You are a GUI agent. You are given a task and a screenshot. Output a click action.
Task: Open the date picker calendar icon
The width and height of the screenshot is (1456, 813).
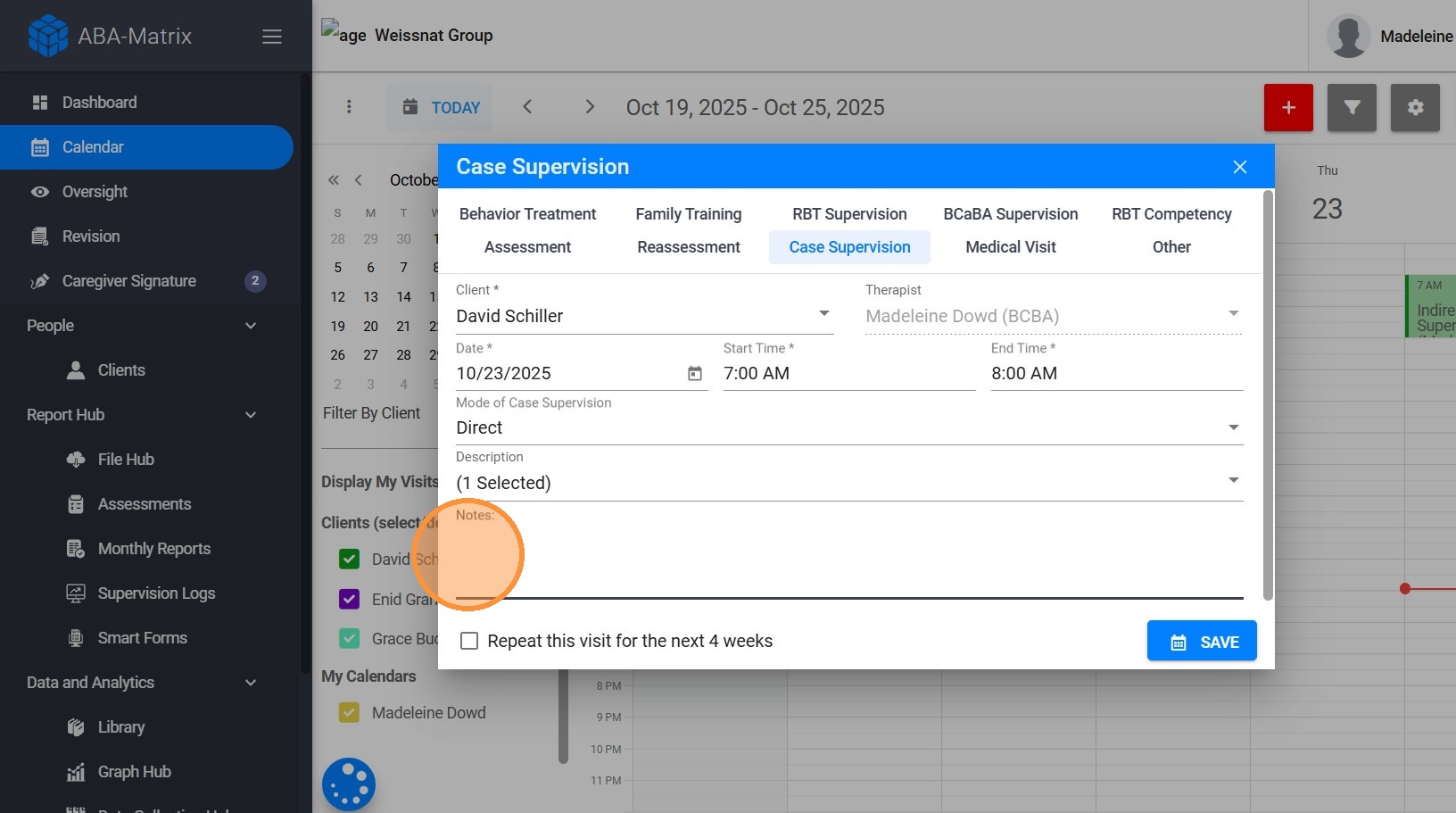(x=695, y=374)
